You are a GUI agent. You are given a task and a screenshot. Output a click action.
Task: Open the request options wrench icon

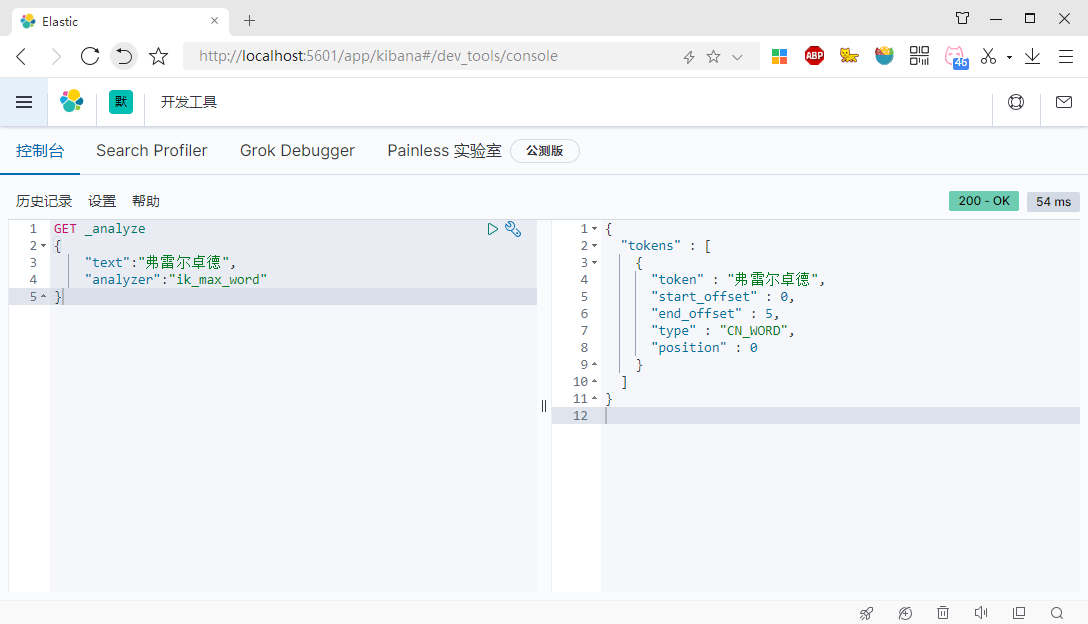(x=513, y=228)
